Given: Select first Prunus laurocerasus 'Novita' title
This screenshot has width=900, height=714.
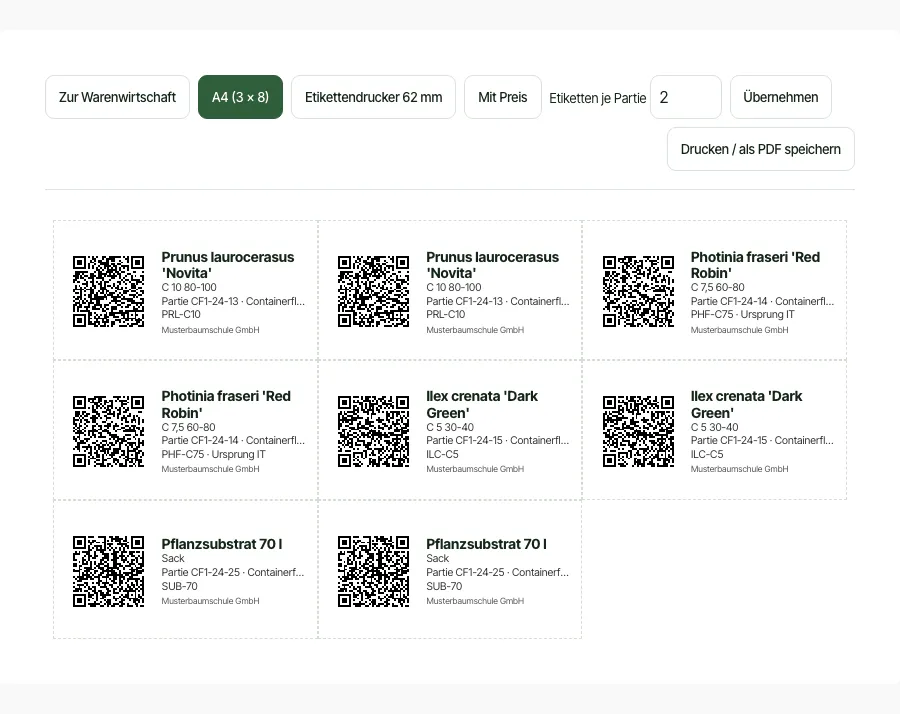Looking at the screenshot, I should (228, 265).
